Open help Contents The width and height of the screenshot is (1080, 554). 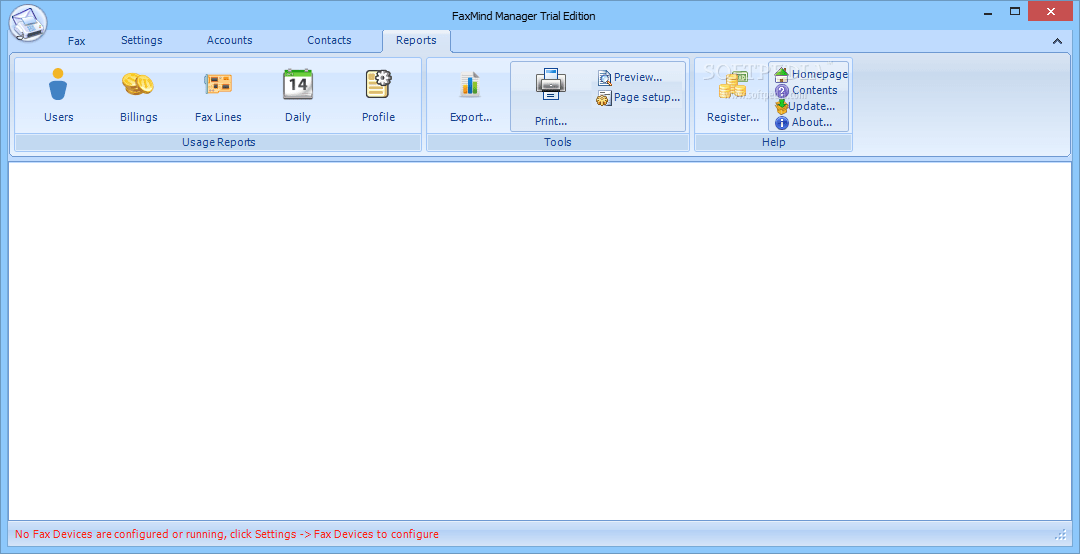pos(806,90)
